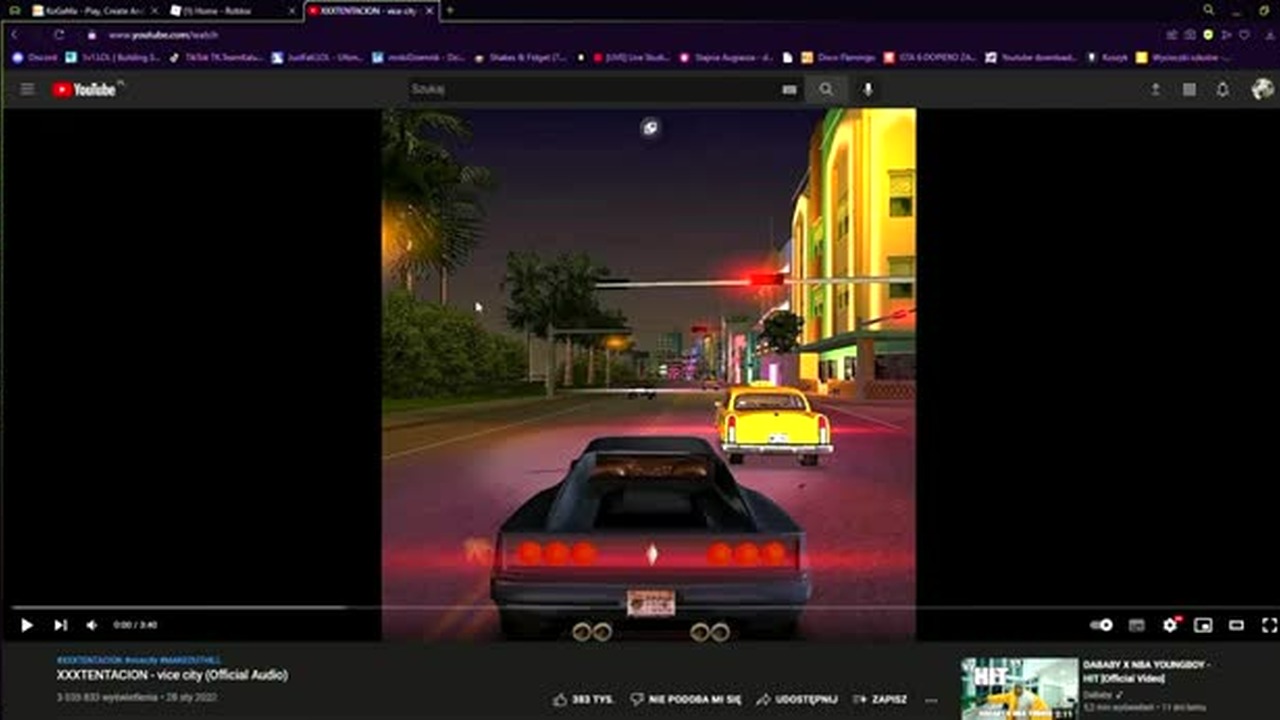Screen dimensions: 1280x720
Task: Switch to the Home - Roblox tab
Action: pyautogui.click(x=233, y=10)
